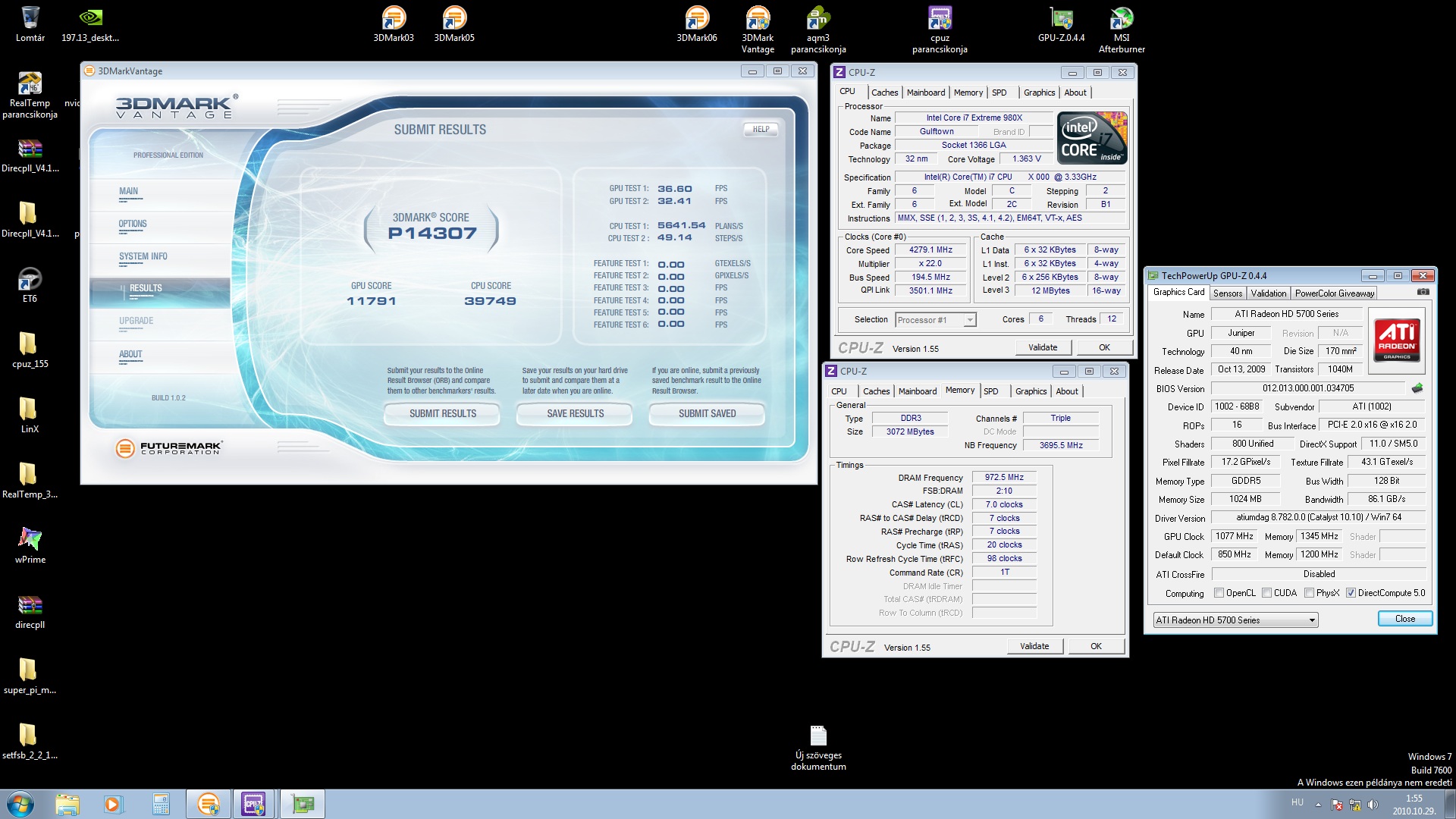Select SYSTEM INFO in 3DMark Vantage sidebar
The height and width of the screenshot is (819, 1456).
point(143,257)
